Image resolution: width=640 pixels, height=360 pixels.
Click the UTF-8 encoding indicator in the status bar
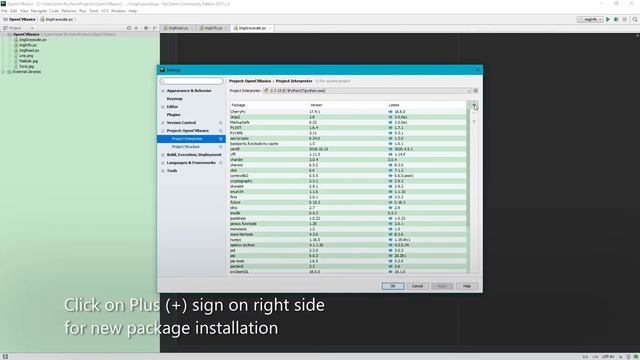pos(608,357)
